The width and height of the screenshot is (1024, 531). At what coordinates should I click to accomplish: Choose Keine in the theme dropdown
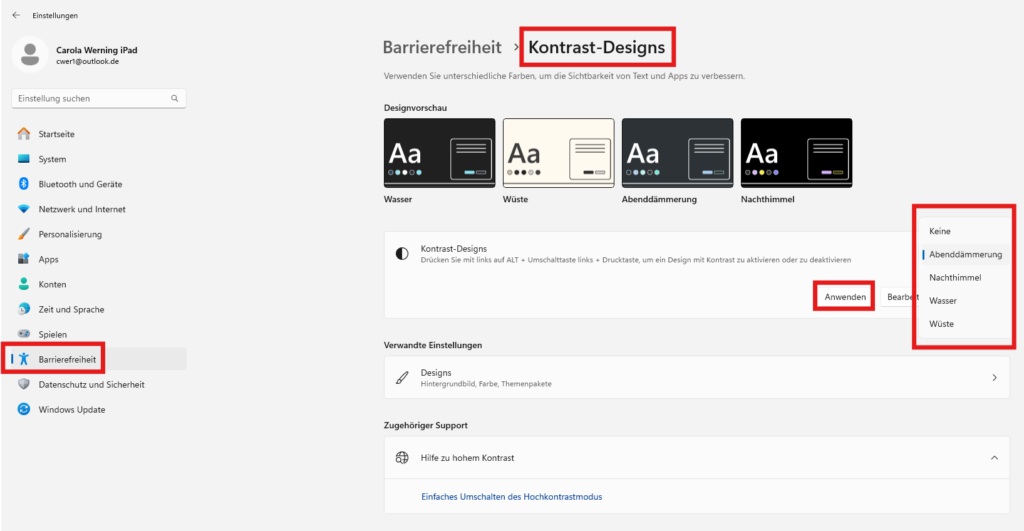click(x=963, y=231)
